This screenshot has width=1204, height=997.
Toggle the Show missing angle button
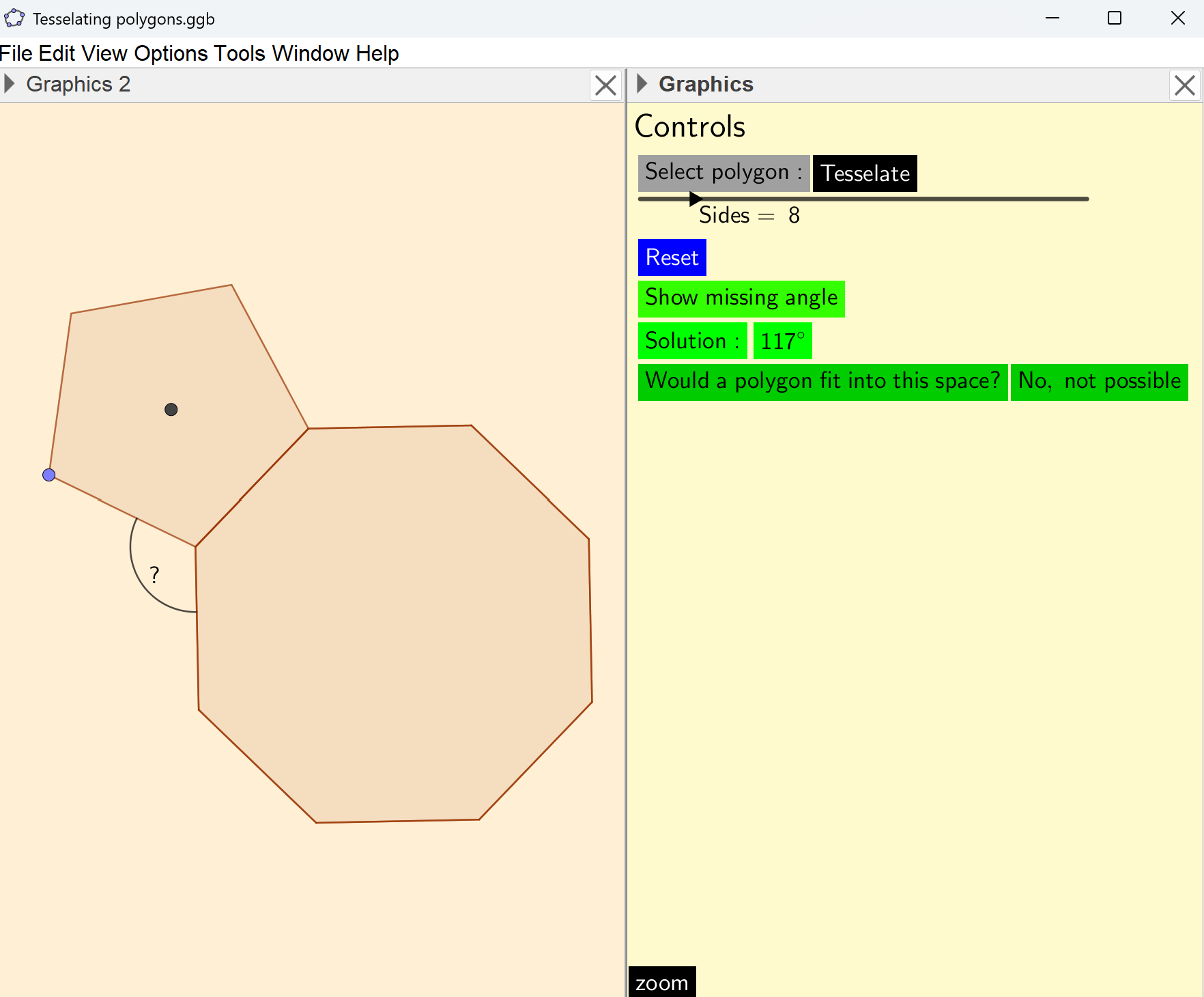741,298
